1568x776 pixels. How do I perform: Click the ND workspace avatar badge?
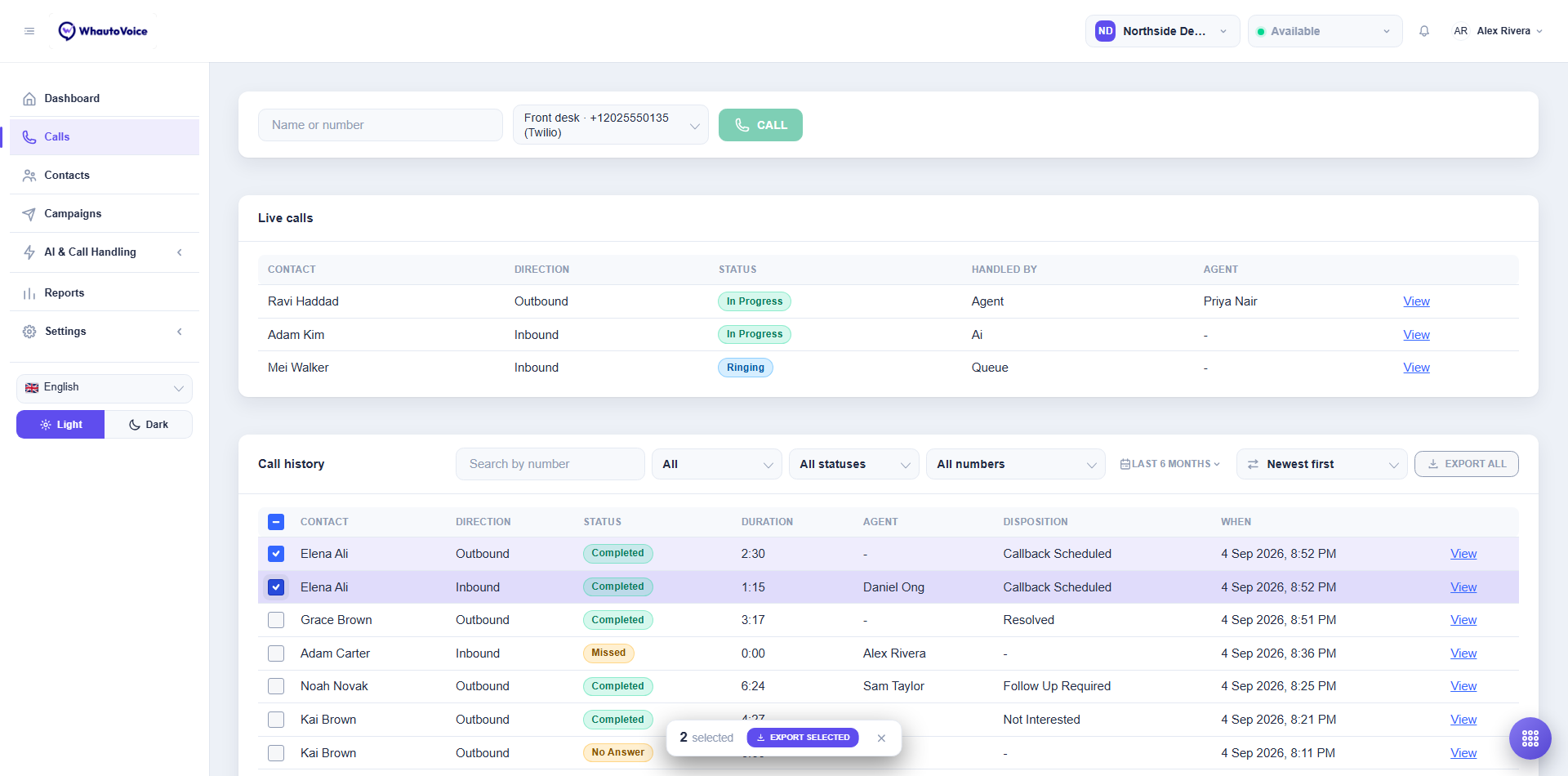point(1105,31)
